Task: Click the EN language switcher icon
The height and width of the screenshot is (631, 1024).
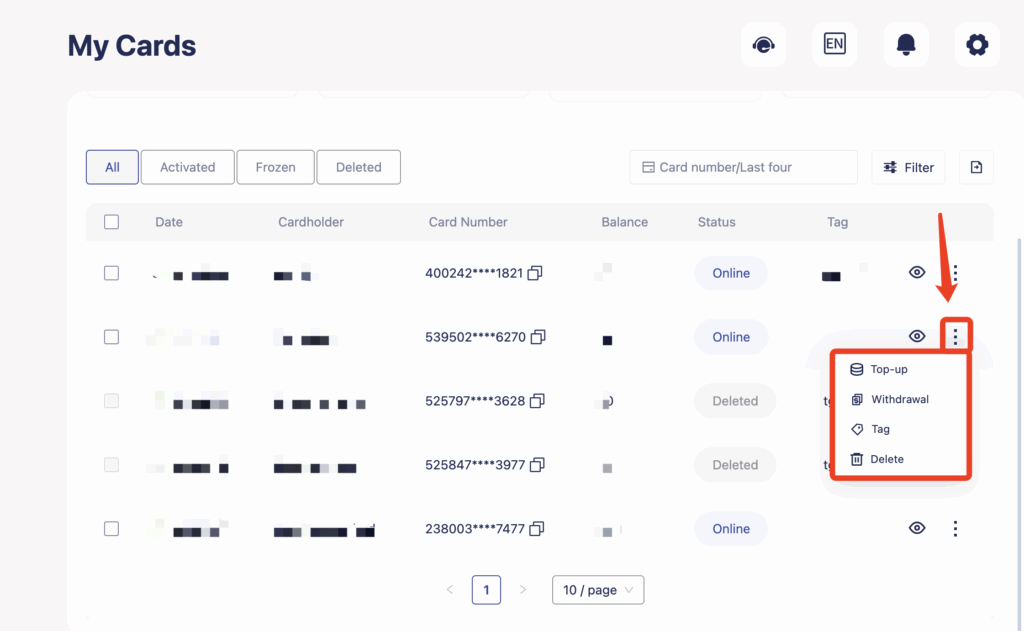Action: point(834,45)
